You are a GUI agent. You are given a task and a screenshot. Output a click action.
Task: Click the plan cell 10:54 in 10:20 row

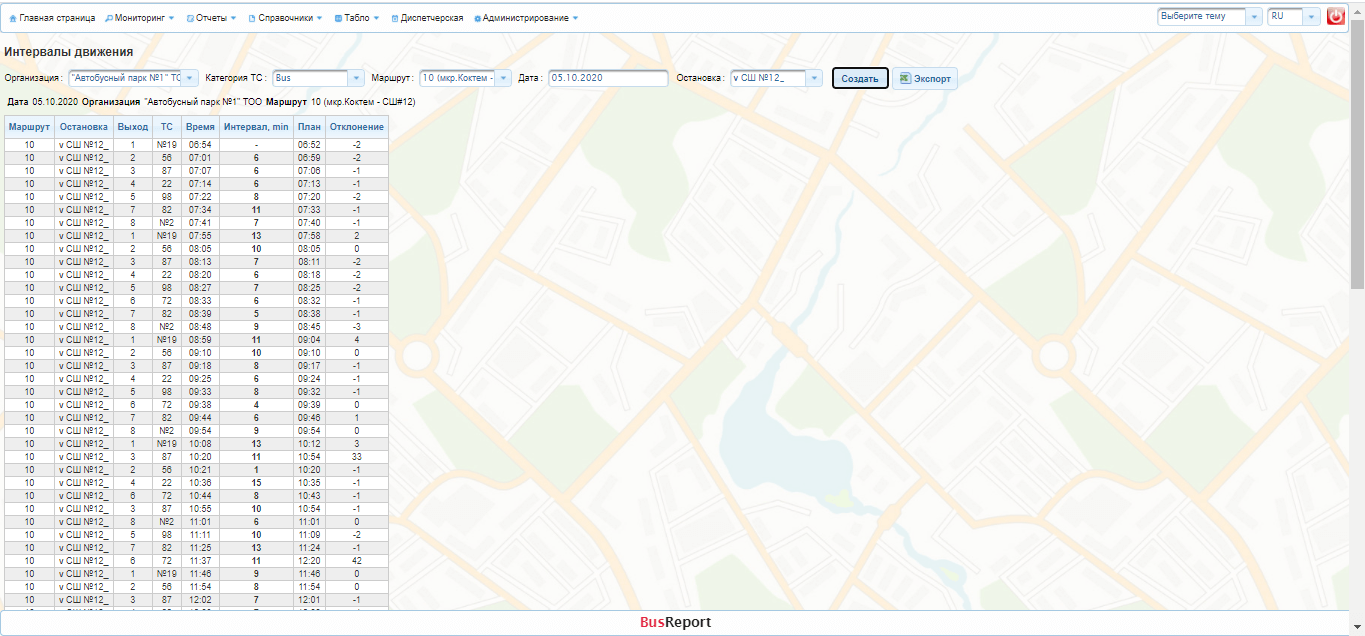click(x=309, y=456)
